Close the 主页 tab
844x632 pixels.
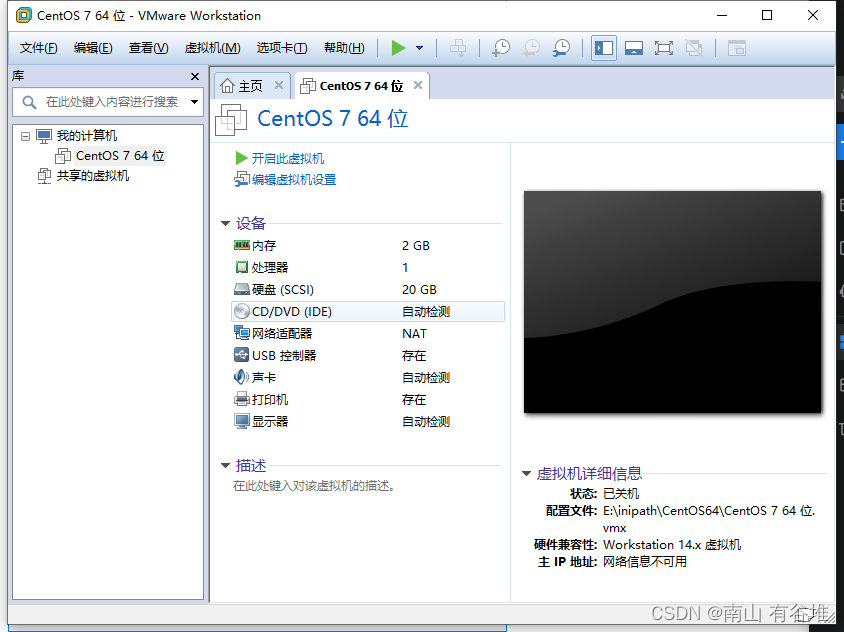click(279, 85)
